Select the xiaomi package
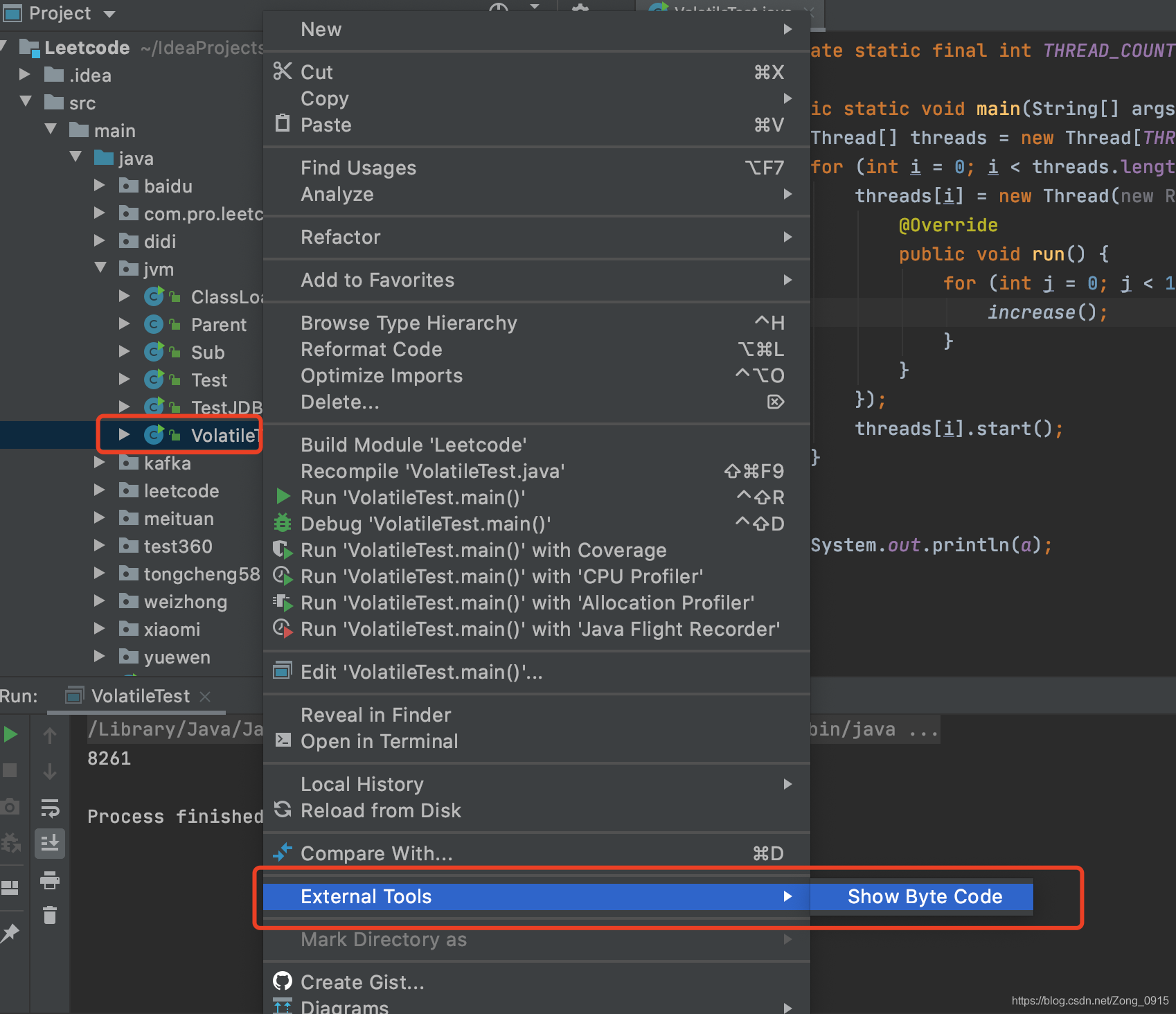1176x1014 pixels. 172,629
